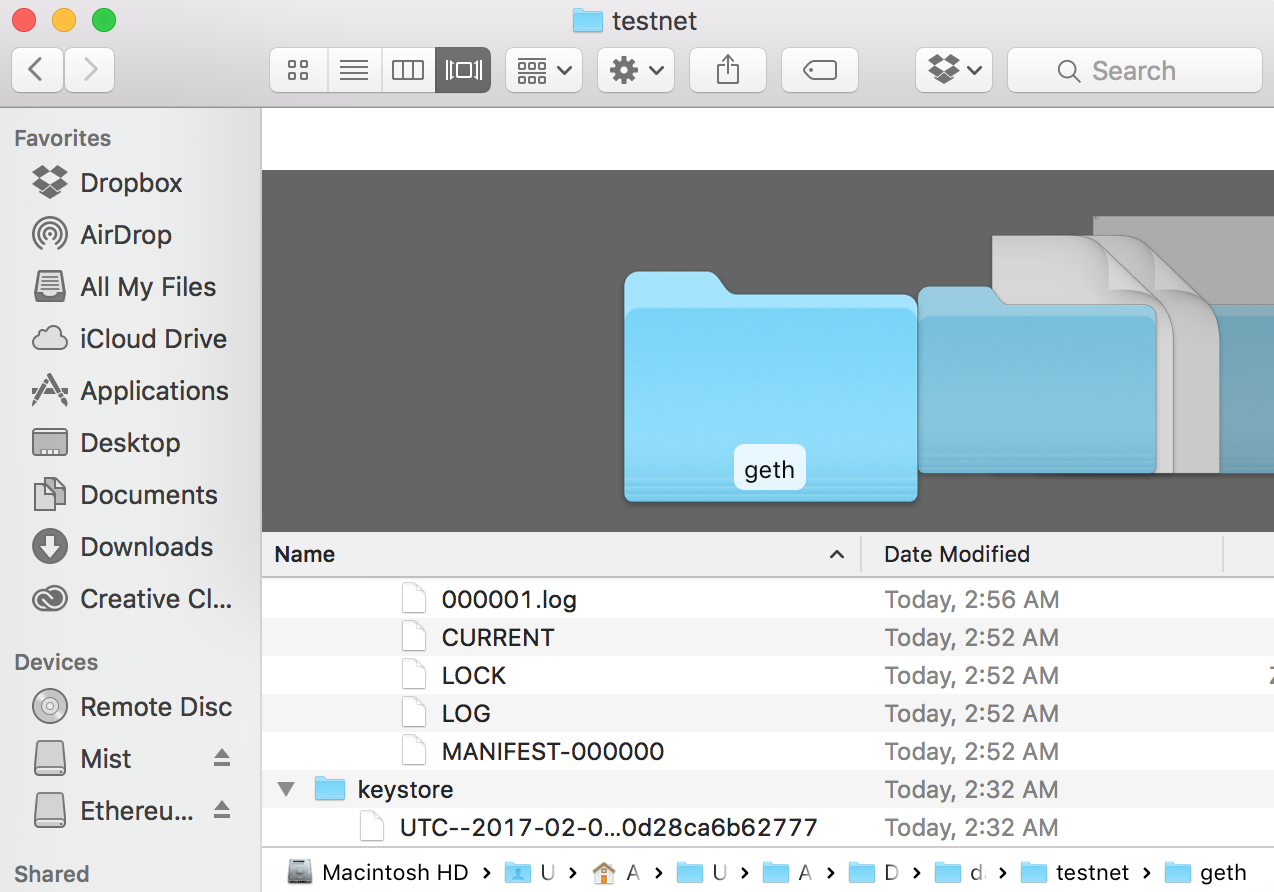
Task: Click the Share toolbar button
Action: click(x=728, y=70)
